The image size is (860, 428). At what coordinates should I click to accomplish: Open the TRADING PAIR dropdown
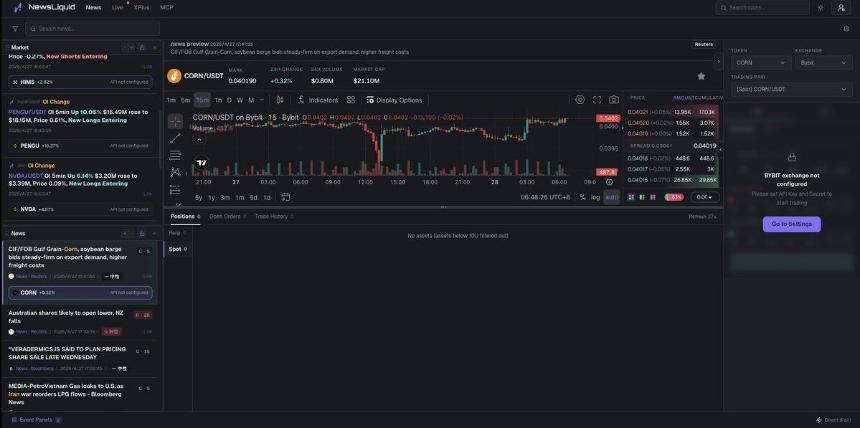(x=792, y=89)
